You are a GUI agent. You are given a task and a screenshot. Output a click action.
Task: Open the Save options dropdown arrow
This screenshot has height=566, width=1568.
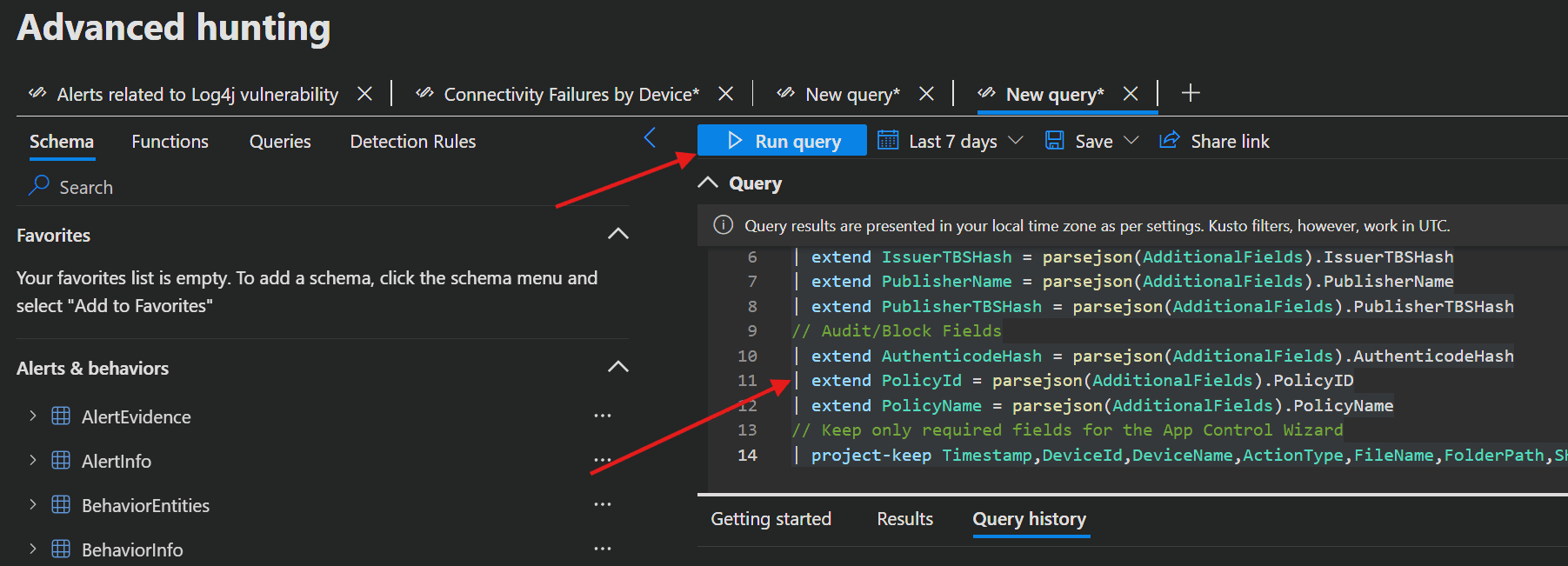click(x=1131, y=141)
